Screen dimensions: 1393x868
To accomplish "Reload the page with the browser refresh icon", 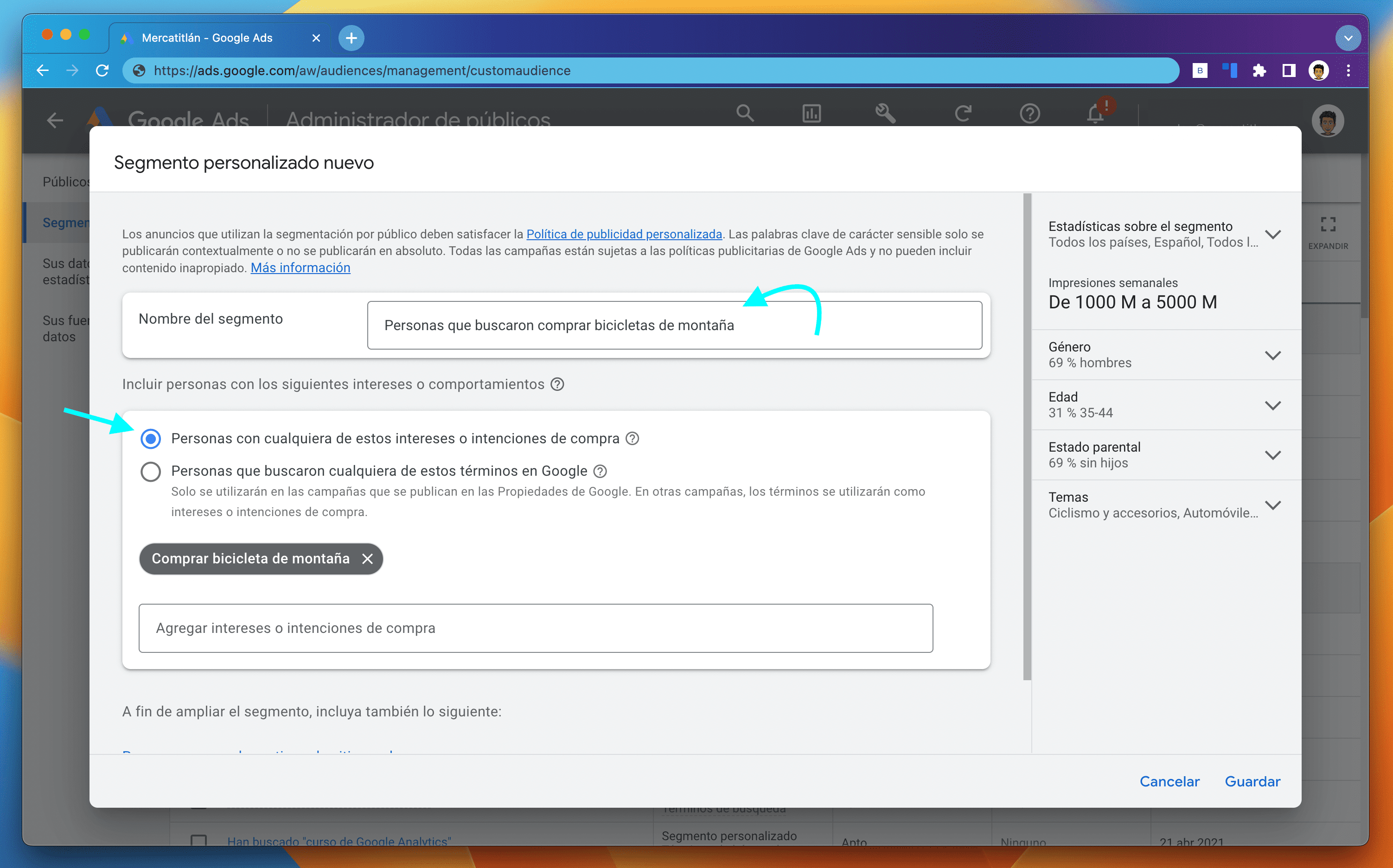I will [x=103, y=70].
